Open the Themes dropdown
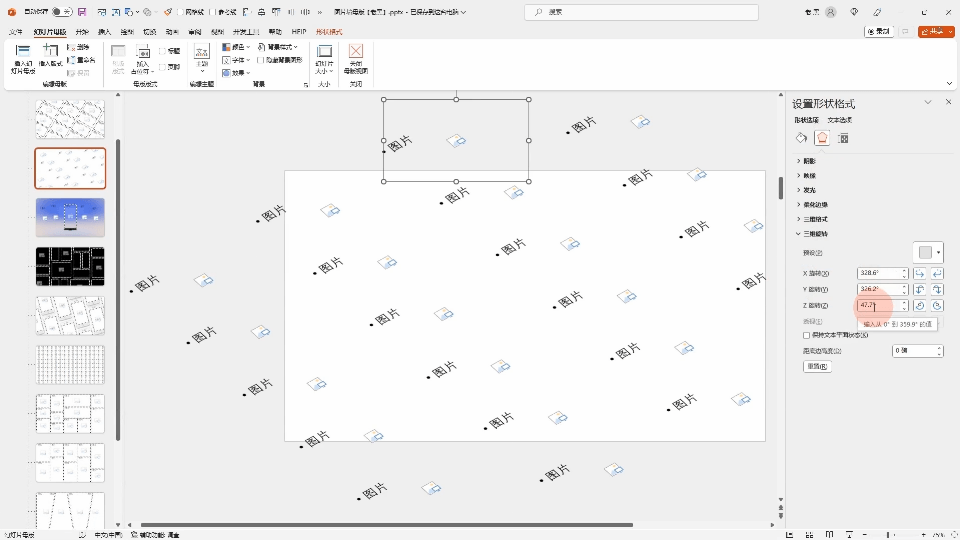 [x=202, y=59]
